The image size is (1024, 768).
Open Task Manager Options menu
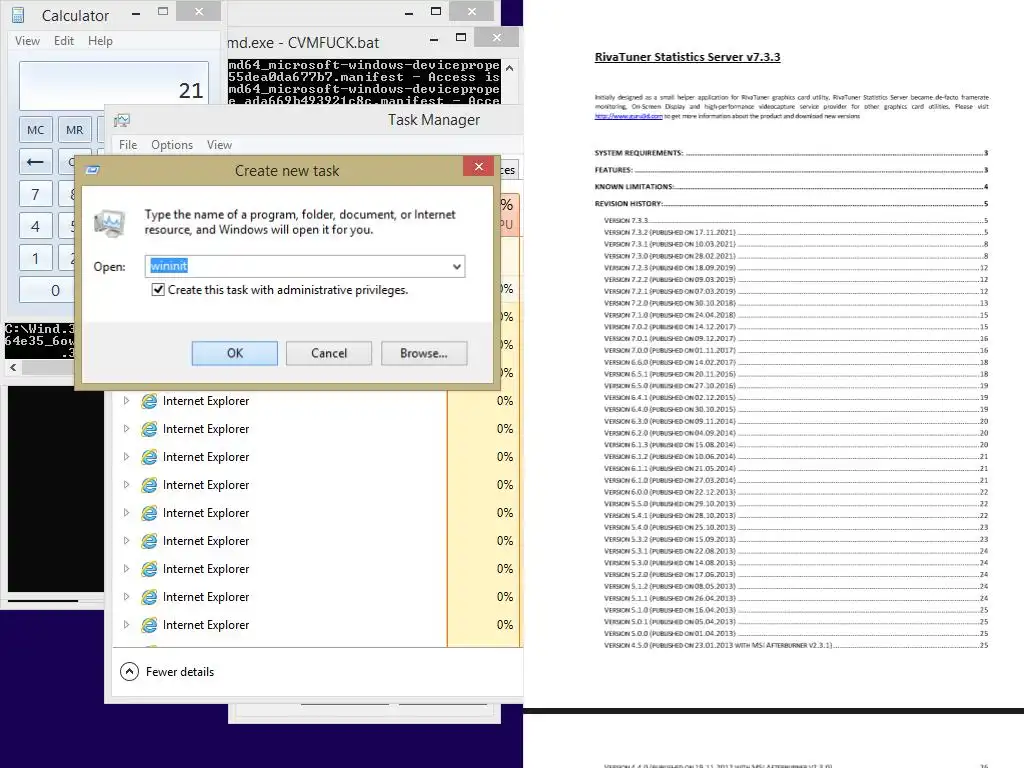172,145
